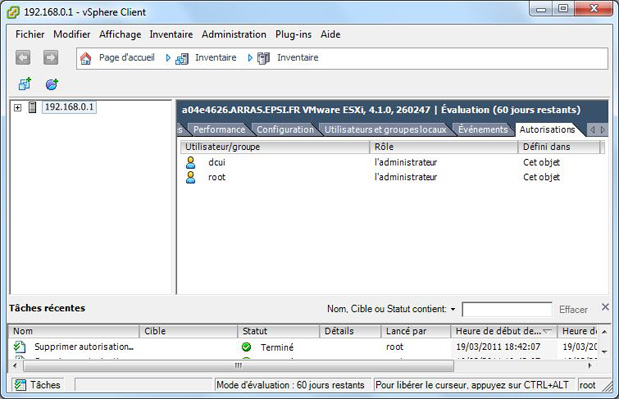The width and height of the screenshot is (619, 399).
Task: Open the Aide menu
Action: click(330, 34)
